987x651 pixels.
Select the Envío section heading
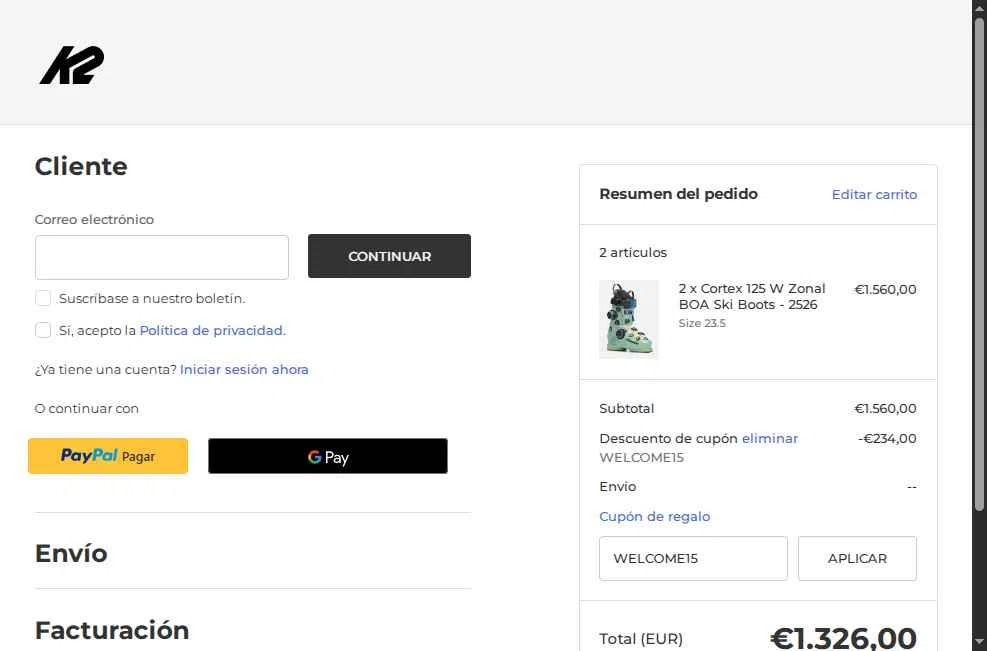(71, 553)
